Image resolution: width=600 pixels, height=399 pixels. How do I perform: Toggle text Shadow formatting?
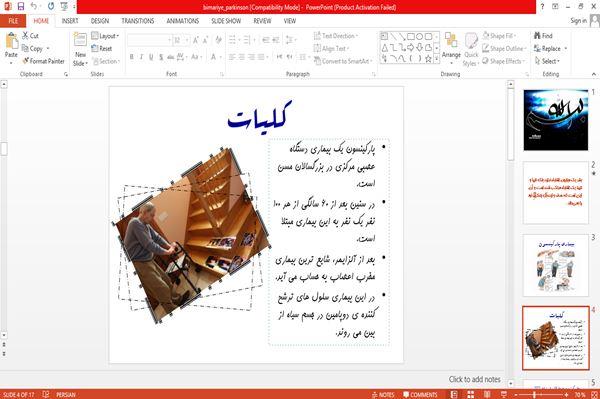coord(161,57)
